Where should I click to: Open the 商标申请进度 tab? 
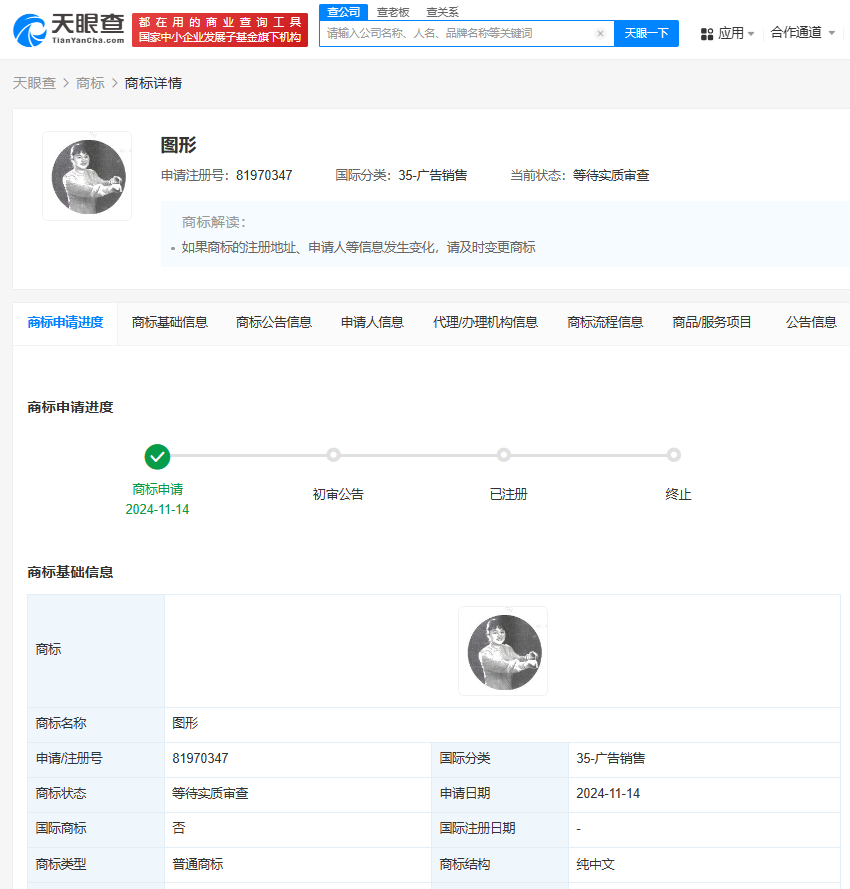(x=65, y=323)
